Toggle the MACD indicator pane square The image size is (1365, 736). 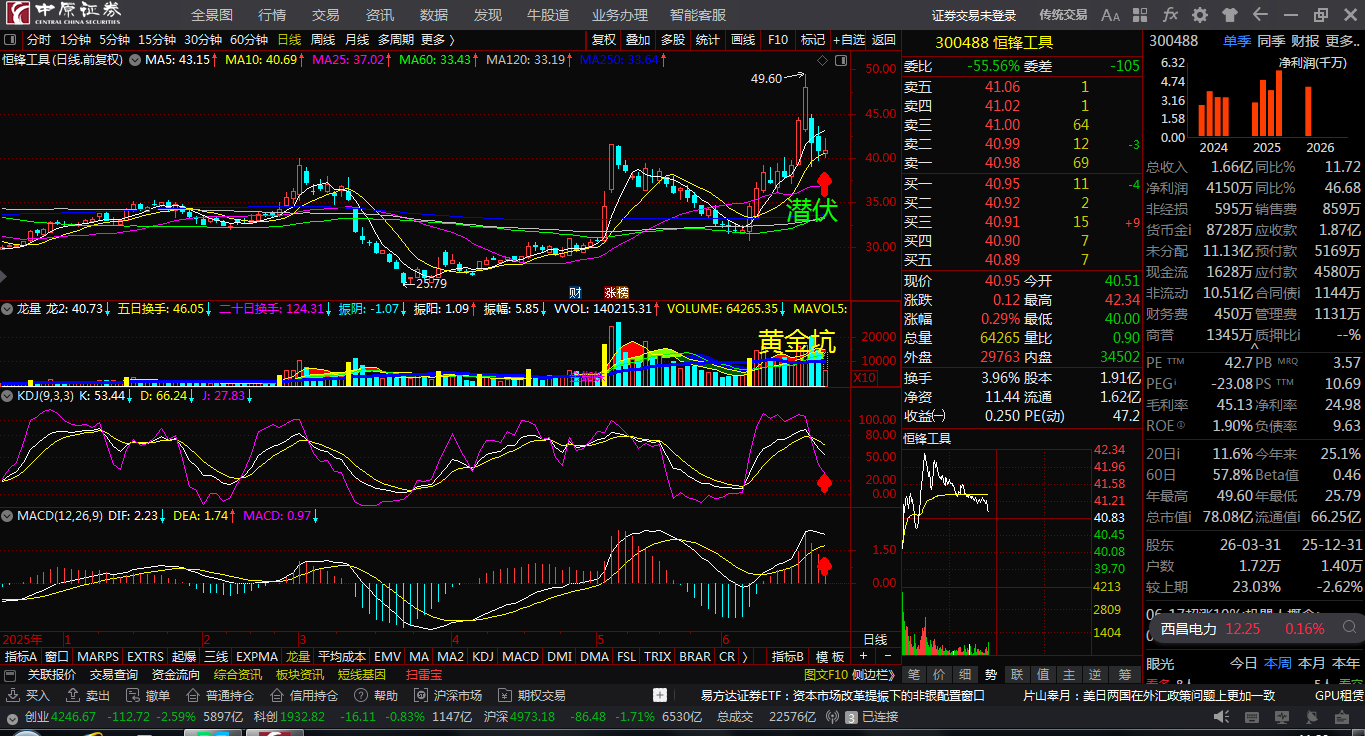tap(8, 516)
